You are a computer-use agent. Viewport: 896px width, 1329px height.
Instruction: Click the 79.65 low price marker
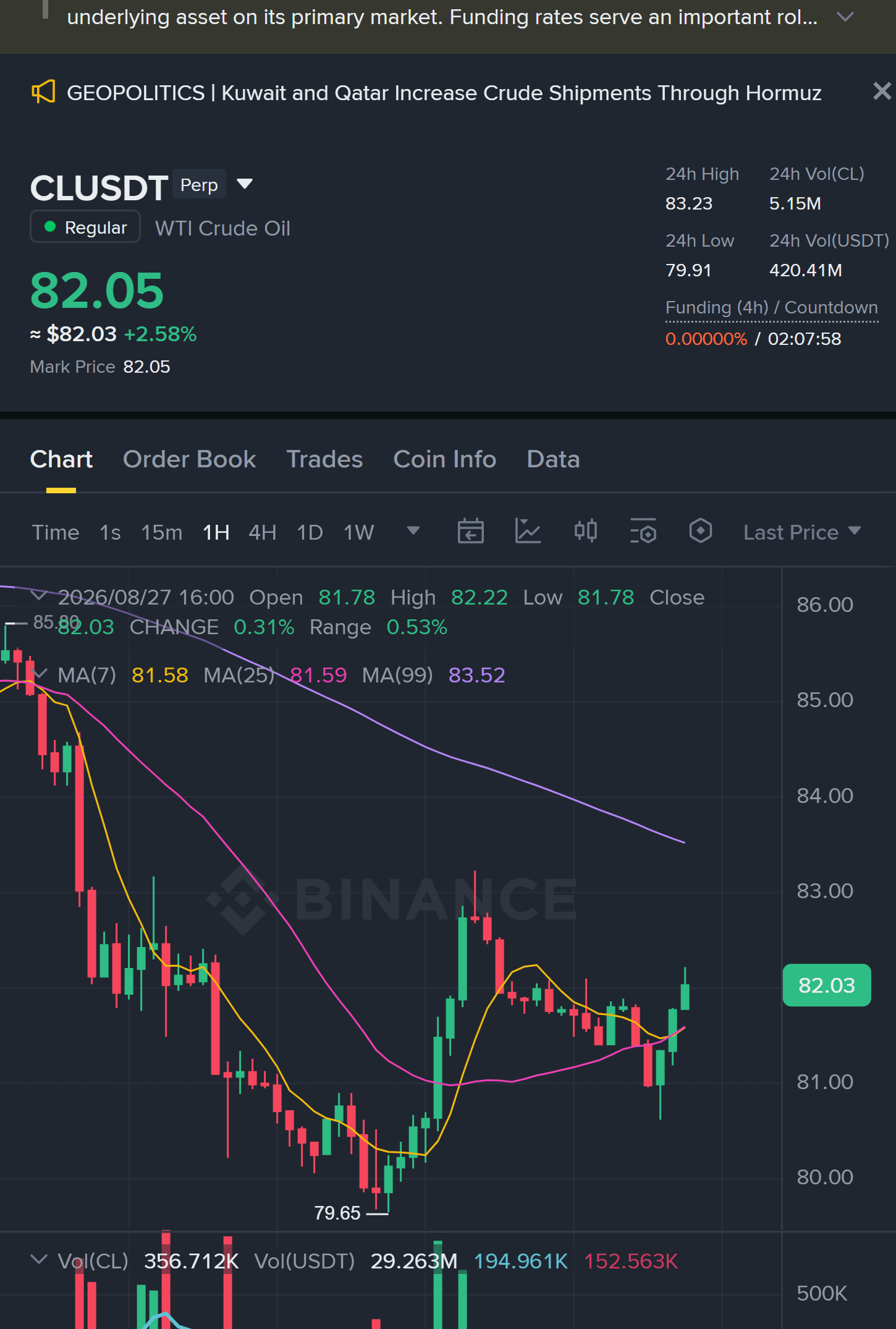coord(337,1213)
